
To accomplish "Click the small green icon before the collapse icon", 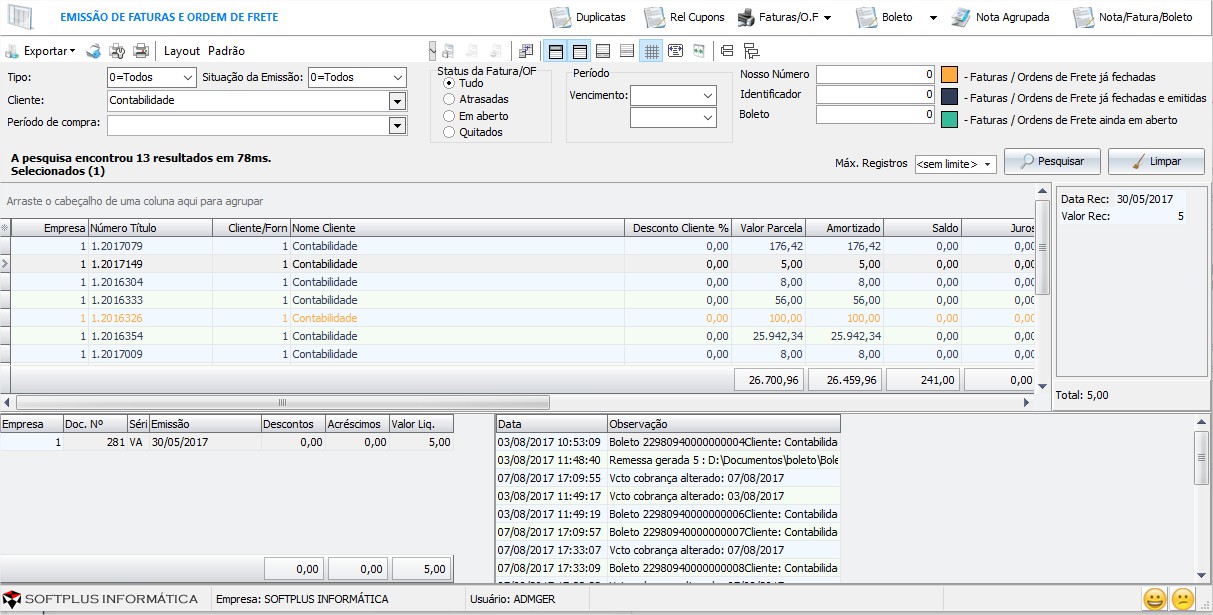I will point(698,51).
